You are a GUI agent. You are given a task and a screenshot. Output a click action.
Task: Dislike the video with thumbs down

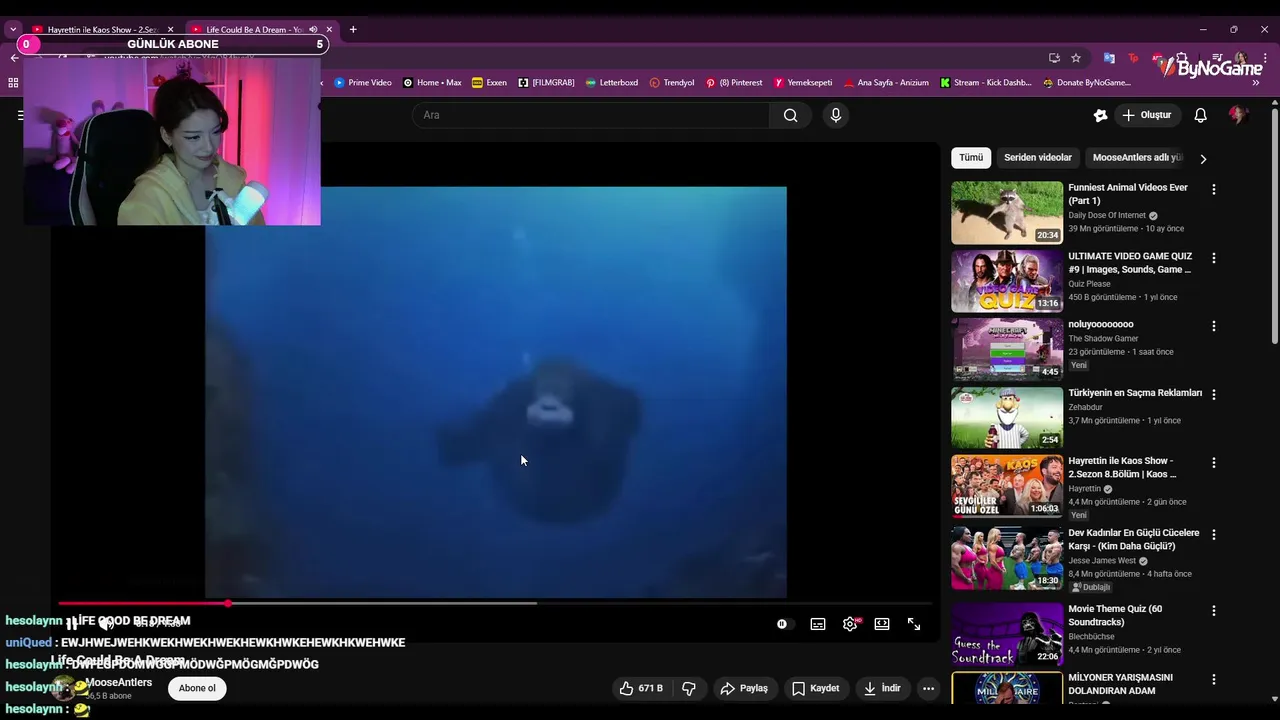click(689, 688)
